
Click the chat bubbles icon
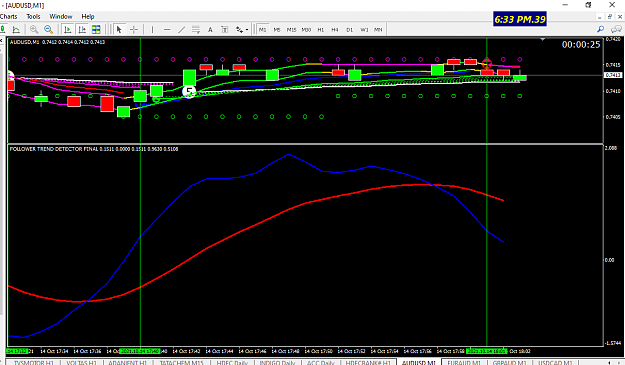point(616,29)
